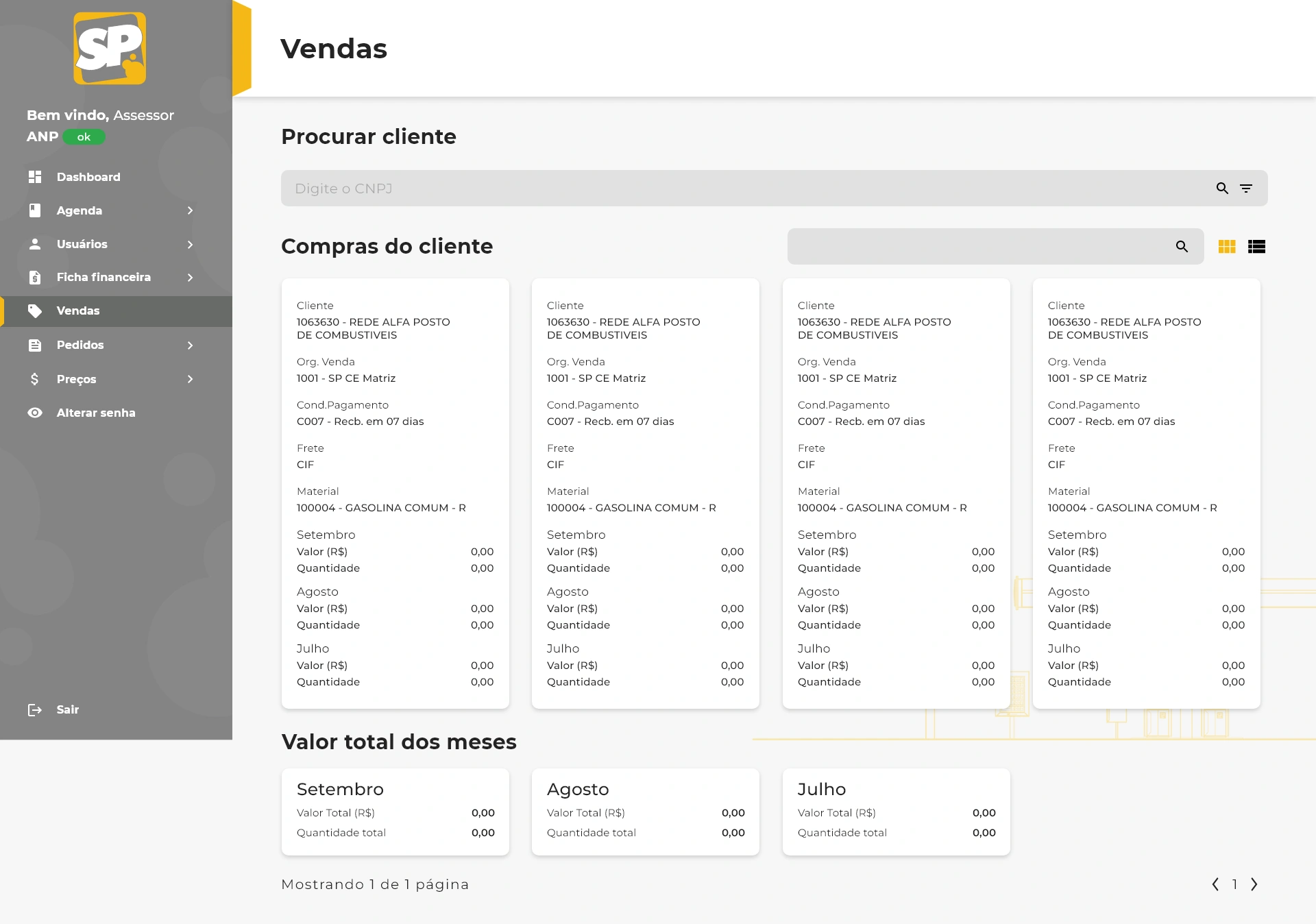Switch to grid card view
The image size is (1316, 924).
[x=1227, y=247]
